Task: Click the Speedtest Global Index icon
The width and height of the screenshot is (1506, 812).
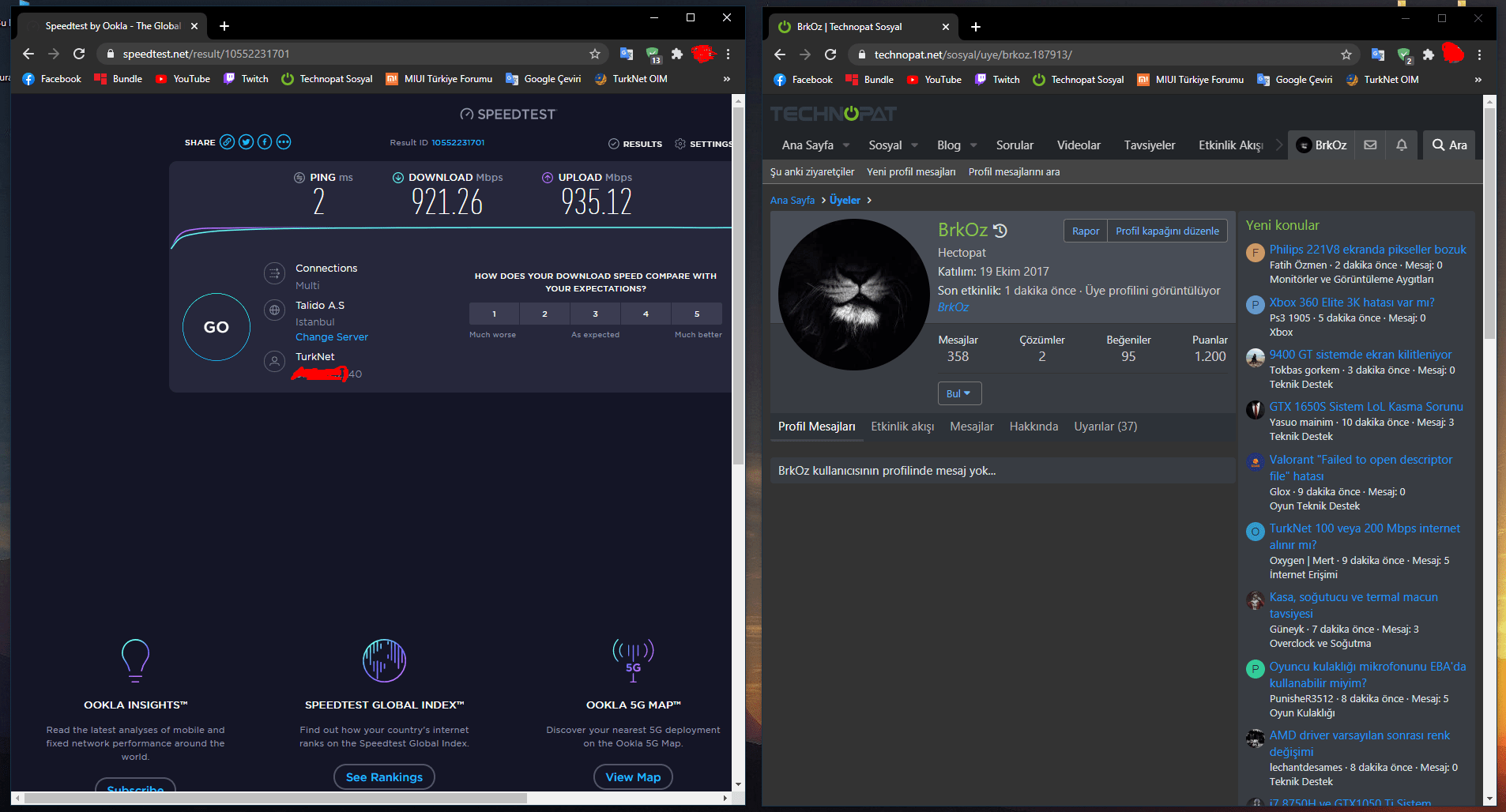Action: pos(384,660)
